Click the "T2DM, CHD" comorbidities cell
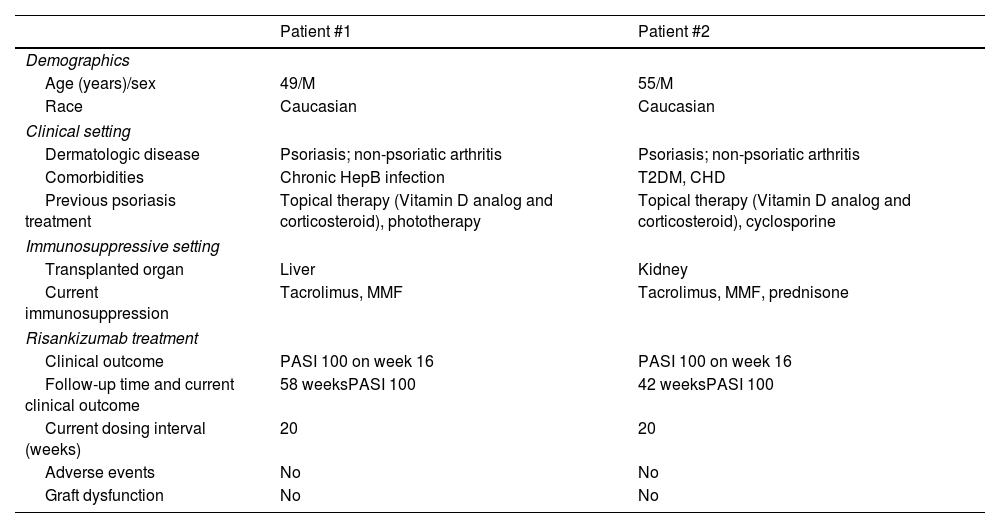 pyautogui.click(x=681, y=177)
